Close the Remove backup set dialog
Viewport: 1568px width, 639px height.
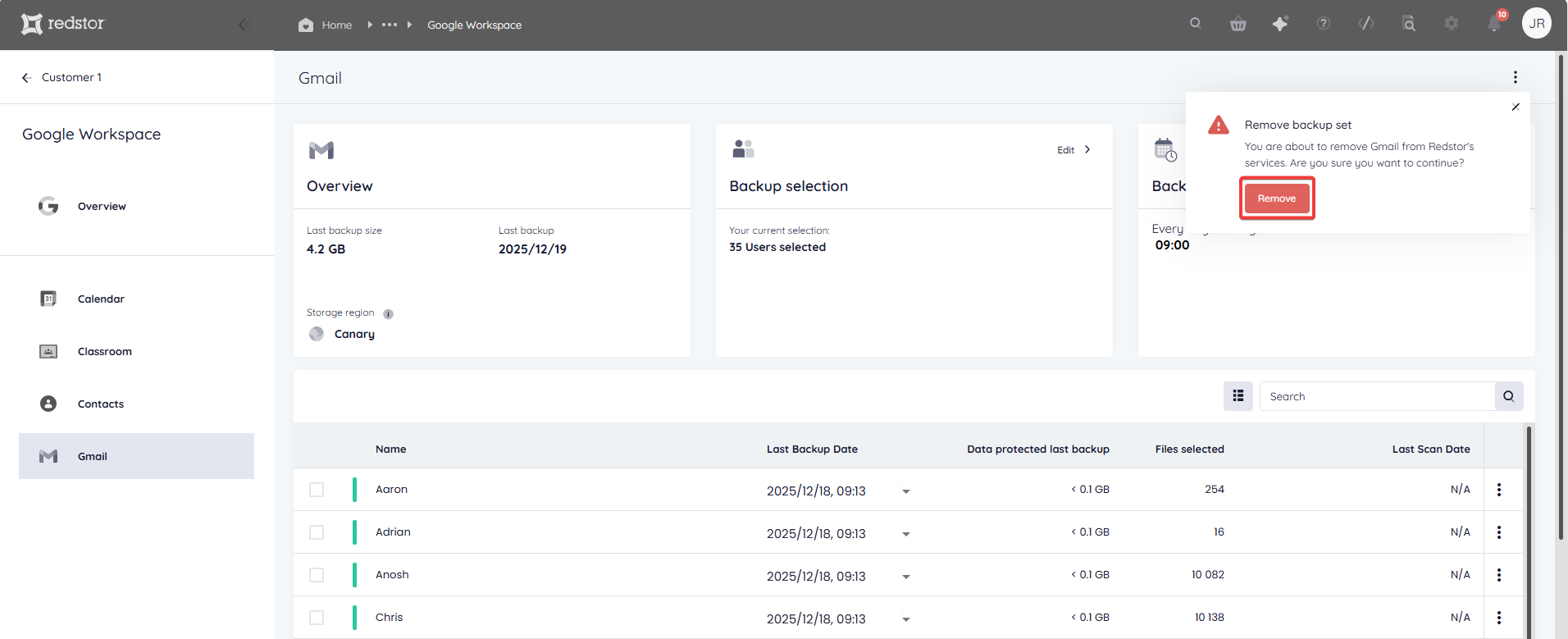point(1516,107)
